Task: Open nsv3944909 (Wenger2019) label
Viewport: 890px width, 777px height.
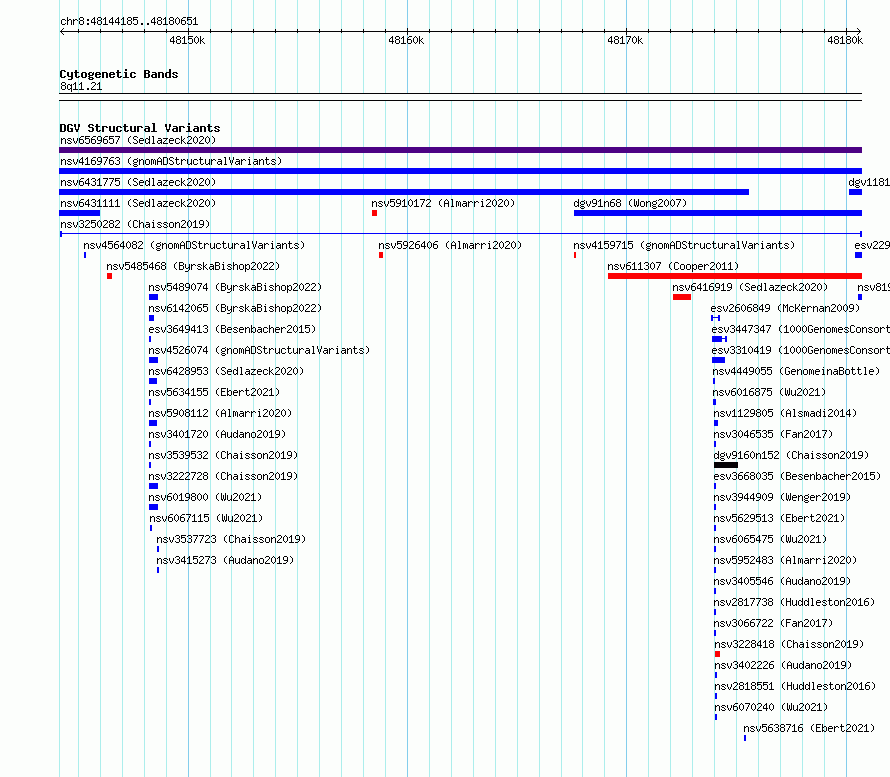Action: (782, 497)
